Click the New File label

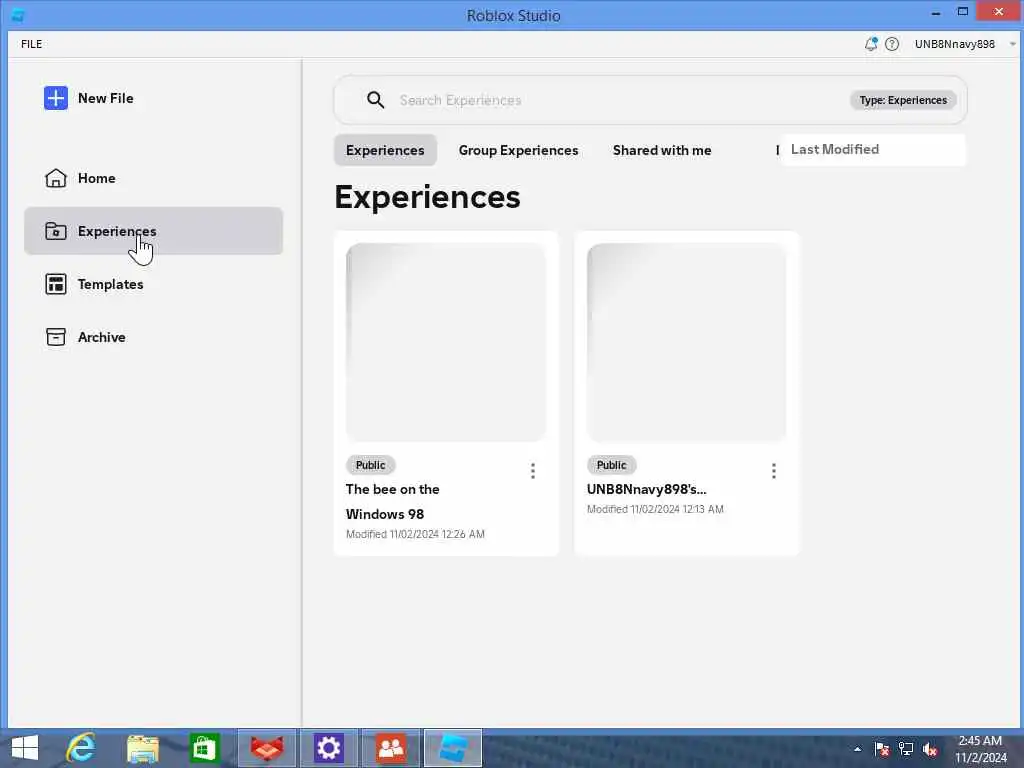106,98
